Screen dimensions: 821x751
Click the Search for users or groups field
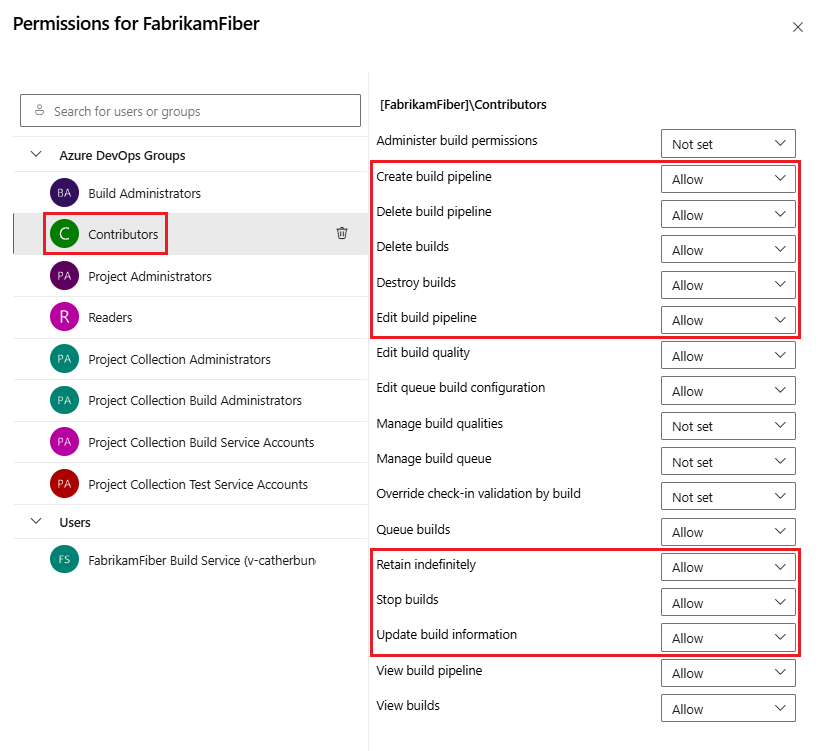(190, 111)
